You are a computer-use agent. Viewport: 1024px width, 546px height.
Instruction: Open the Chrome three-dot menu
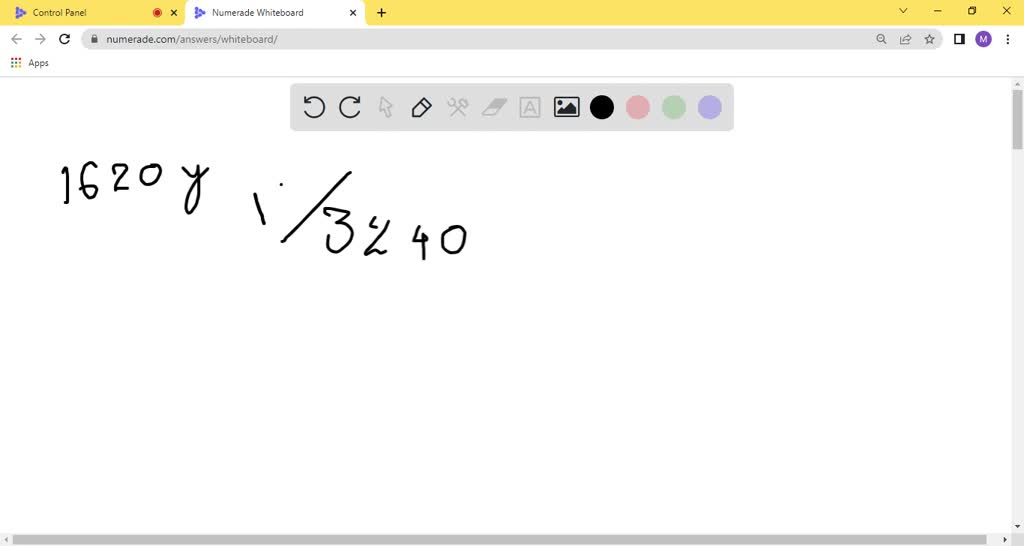[x=1008, y=39]
